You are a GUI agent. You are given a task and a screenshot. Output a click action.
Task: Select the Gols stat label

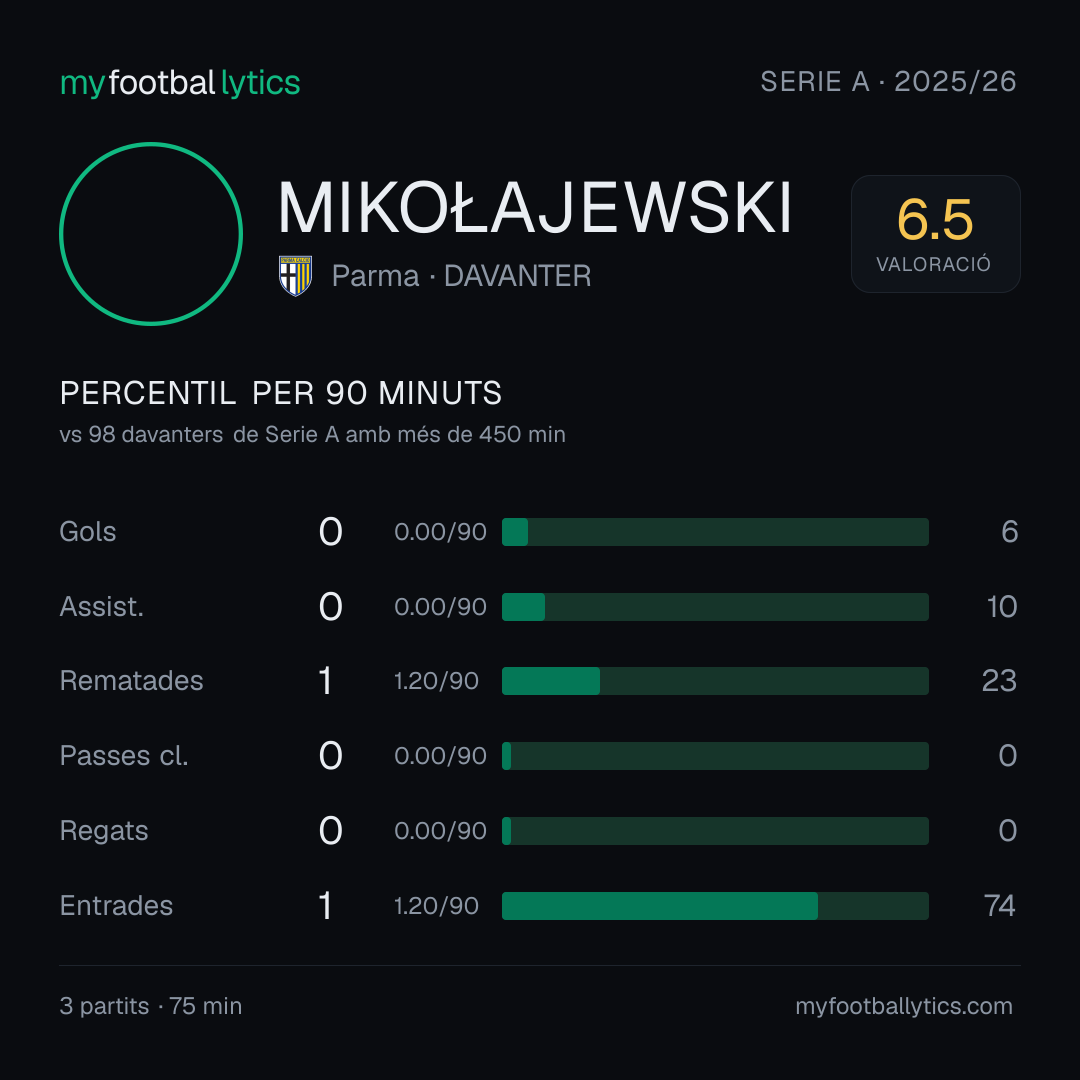(87, 532)
